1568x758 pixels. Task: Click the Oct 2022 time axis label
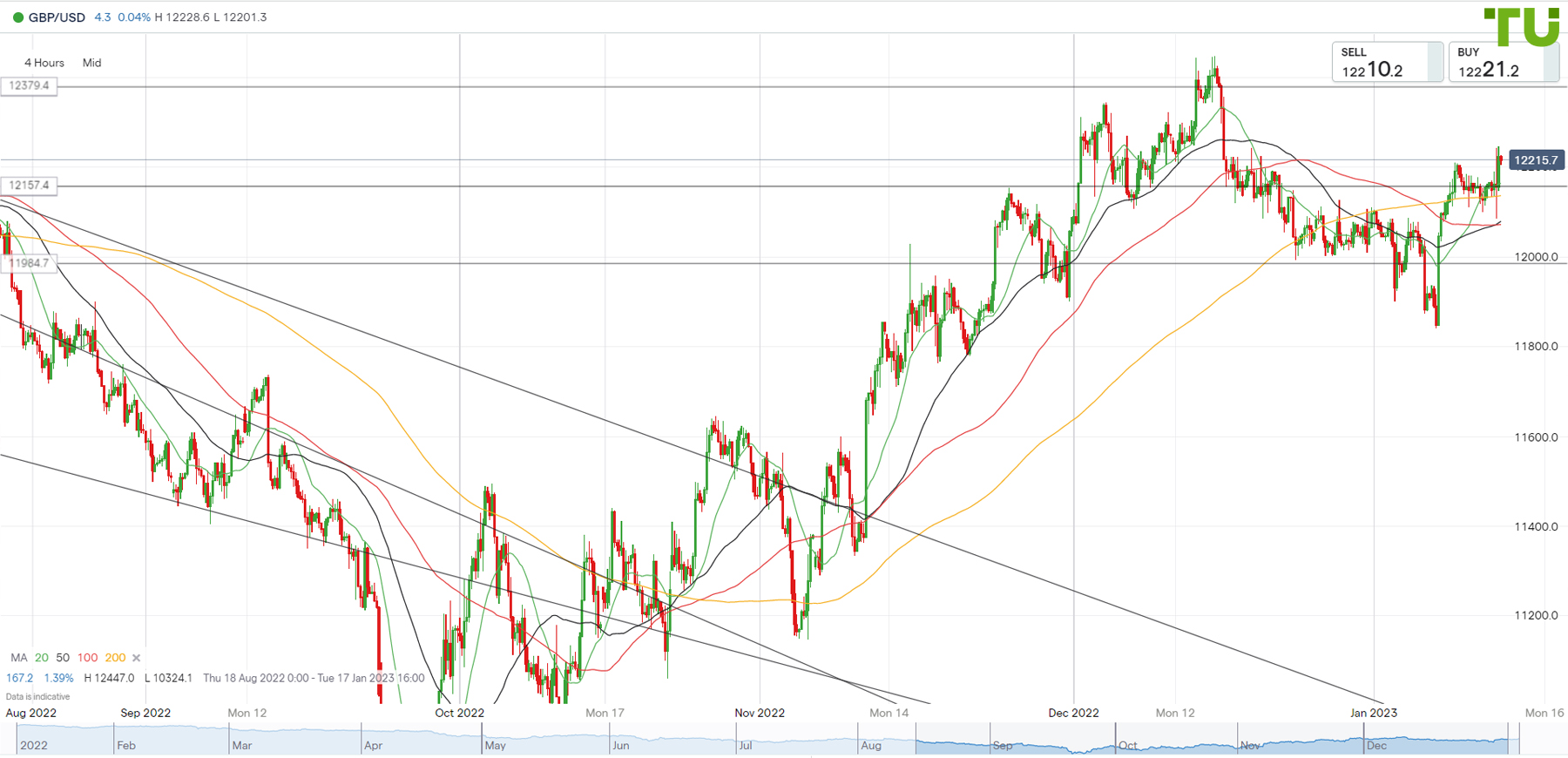point(459,713)
